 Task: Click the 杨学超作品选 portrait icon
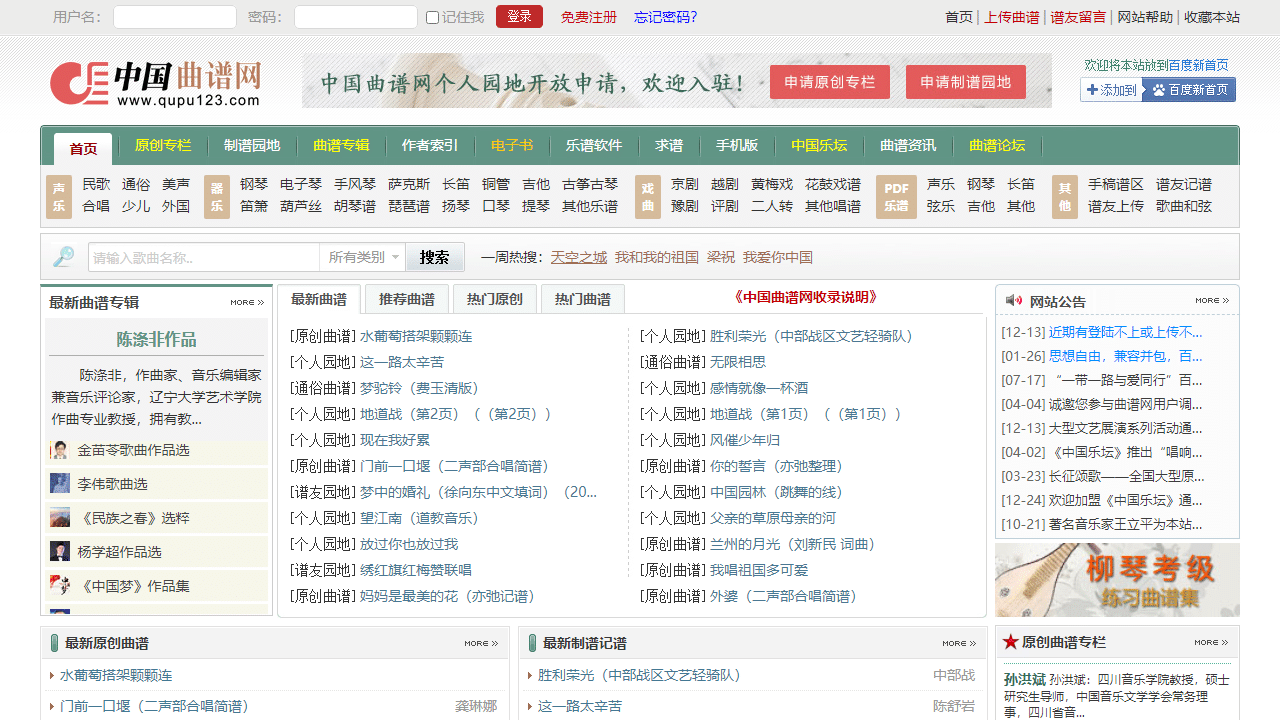(60, 552)
